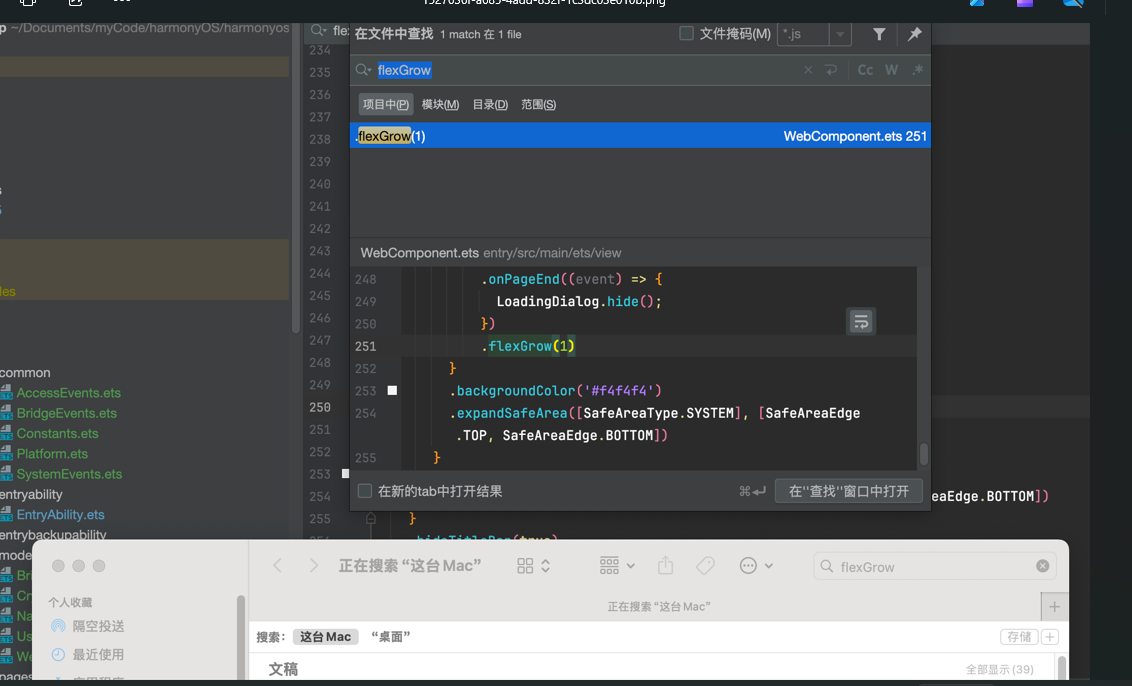
Task: Click soft-wrap icon in preview pane
Action: [861, 321]
